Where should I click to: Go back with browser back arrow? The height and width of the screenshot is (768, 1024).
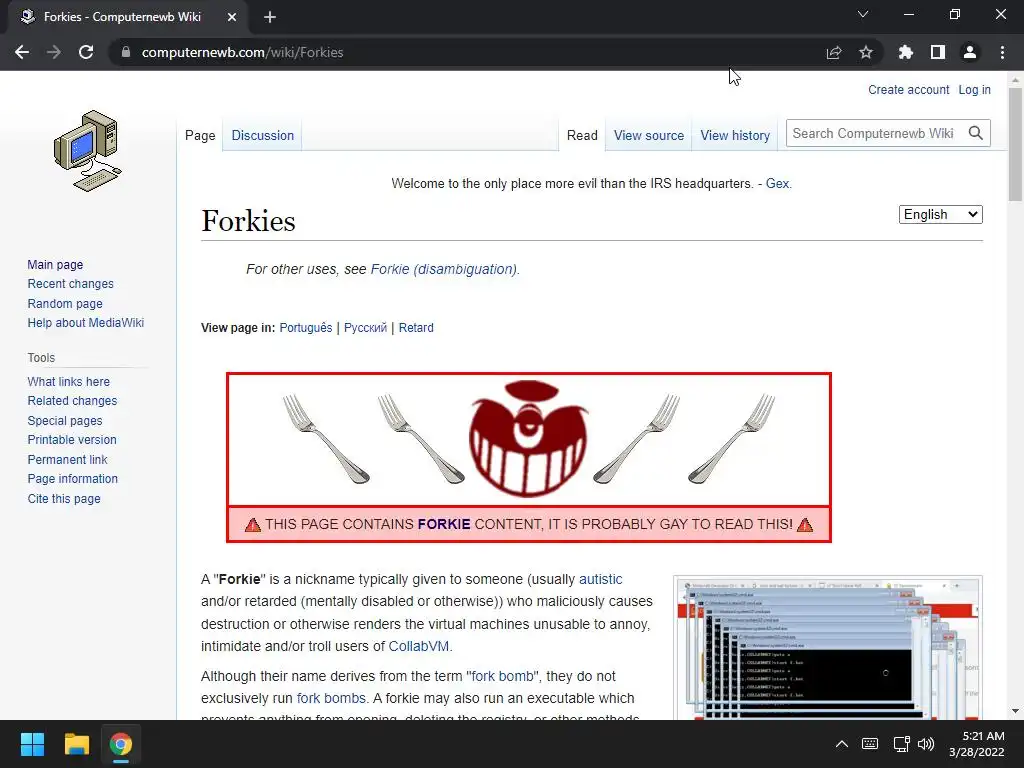click(22, 52)
